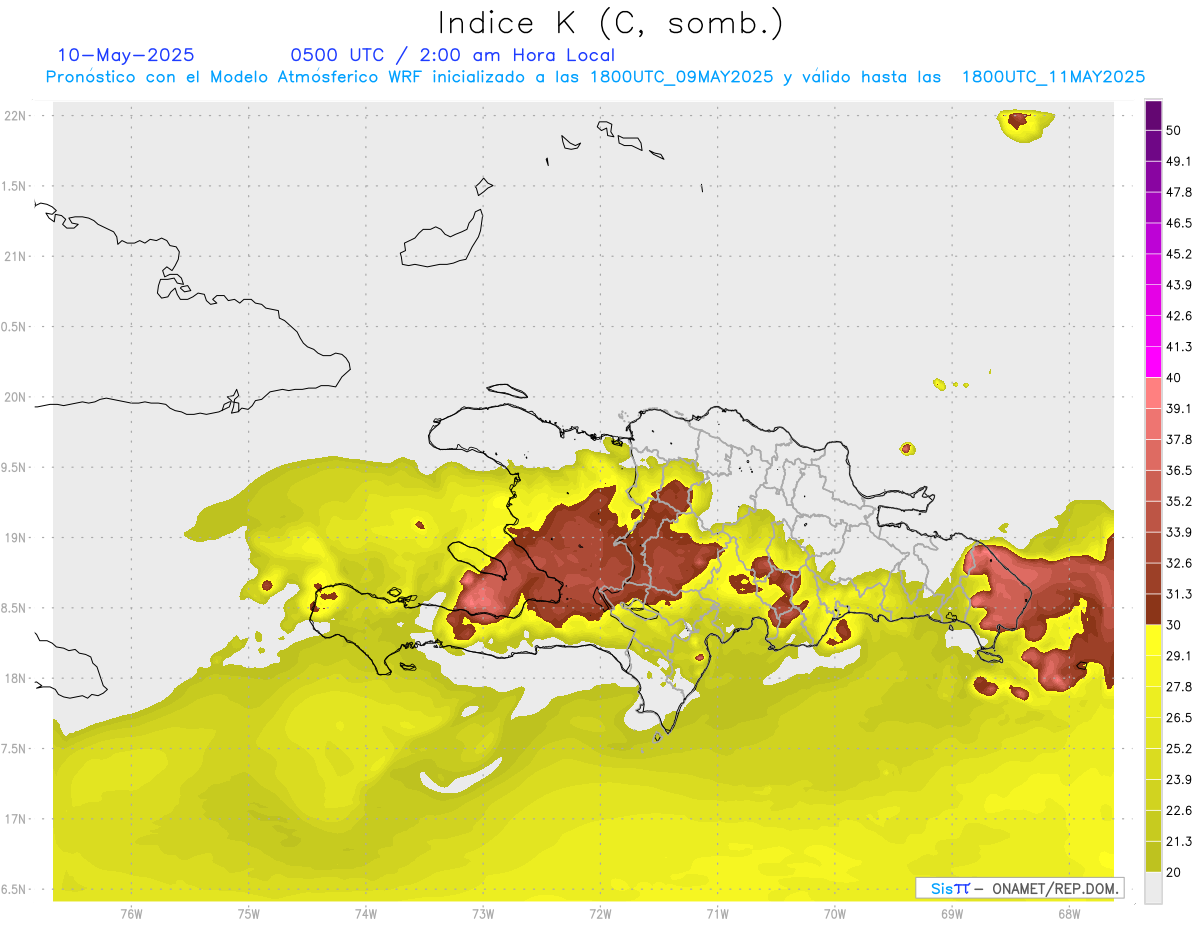1200x927 pixels.
Task: Click the "75W" longitude label
Action: point(249,914)
